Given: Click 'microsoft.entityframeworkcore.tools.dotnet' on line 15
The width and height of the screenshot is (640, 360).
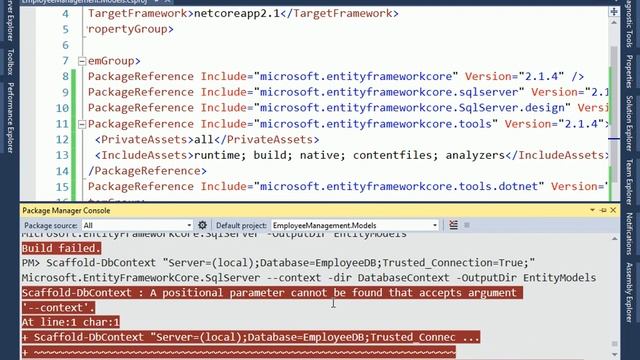Looking at the screenshot, I should (x=399, y=187).
